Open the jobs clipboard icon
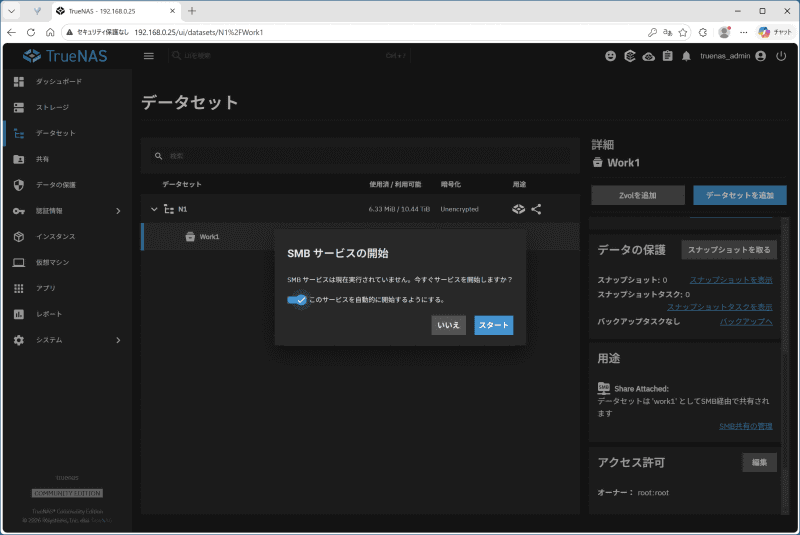Screen dimensions: 800x535 tap(667, 56)
